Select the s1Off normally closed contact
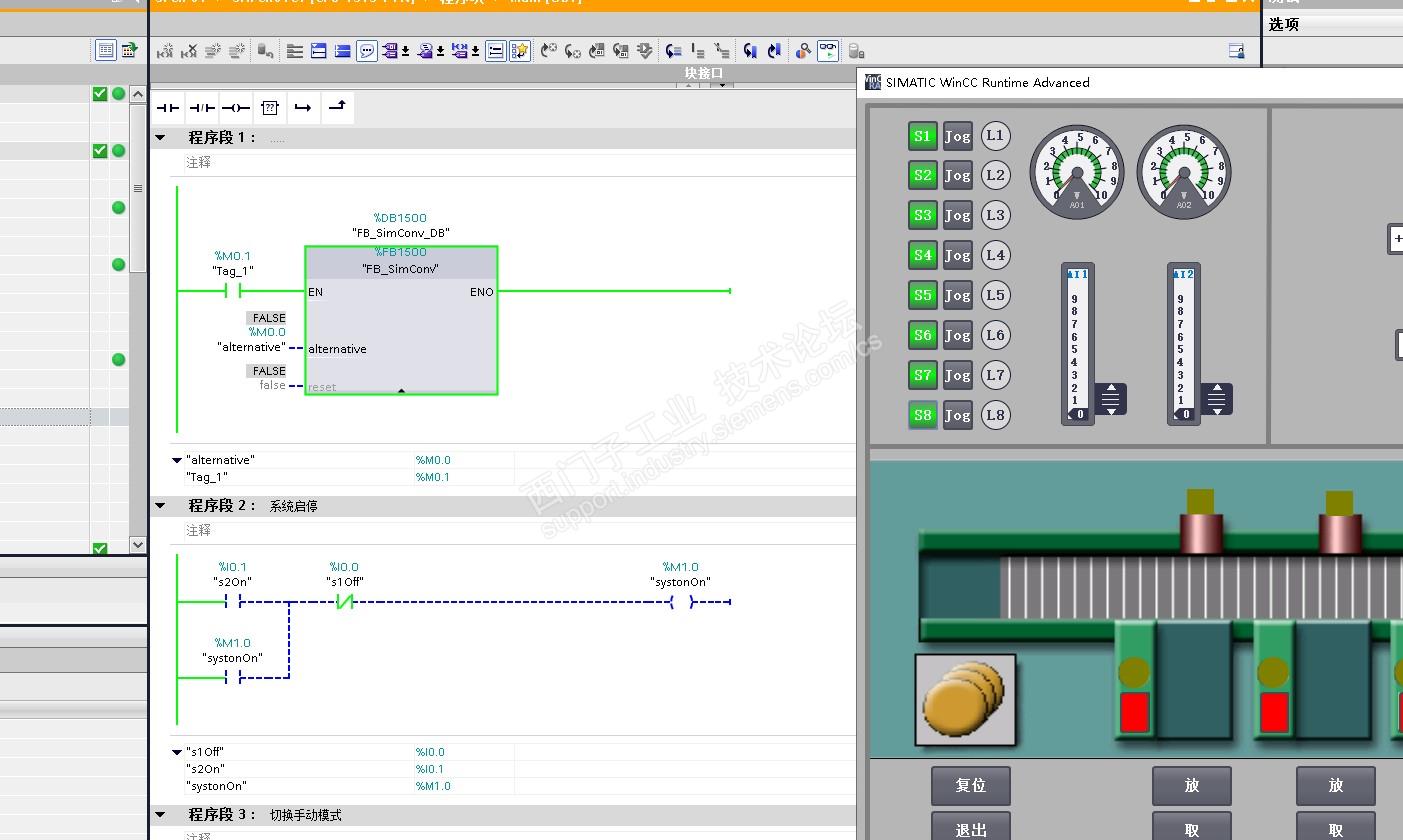This screenshot has height=840, width=1403. pos(344,602)
